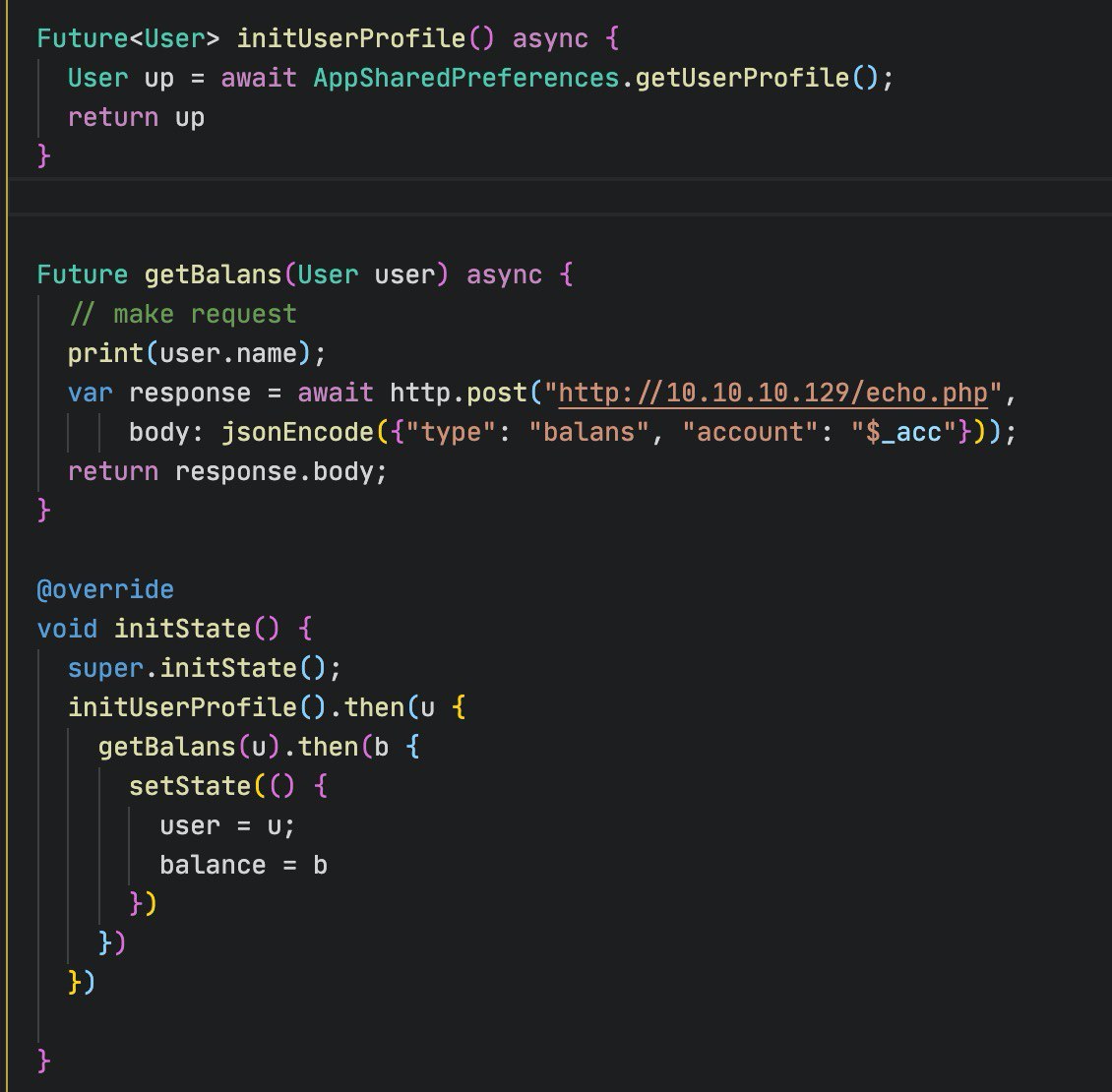Image resolution: width=1112 pixels, height=1092 pixels.
Task: Click the 'balance = b' assignment
Action: pyautogui.click(x=243, y=865)
